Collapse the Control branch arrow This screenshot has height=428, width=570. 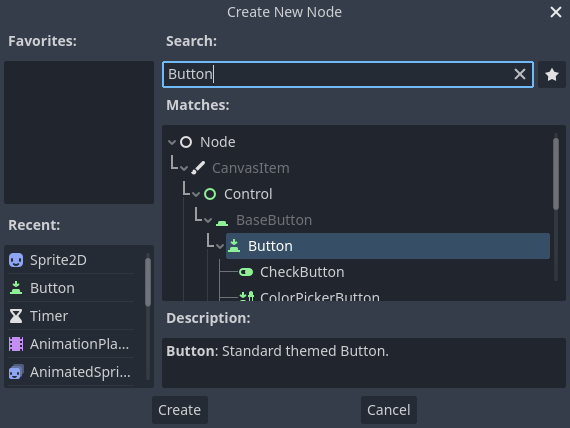tap(196, 195)
